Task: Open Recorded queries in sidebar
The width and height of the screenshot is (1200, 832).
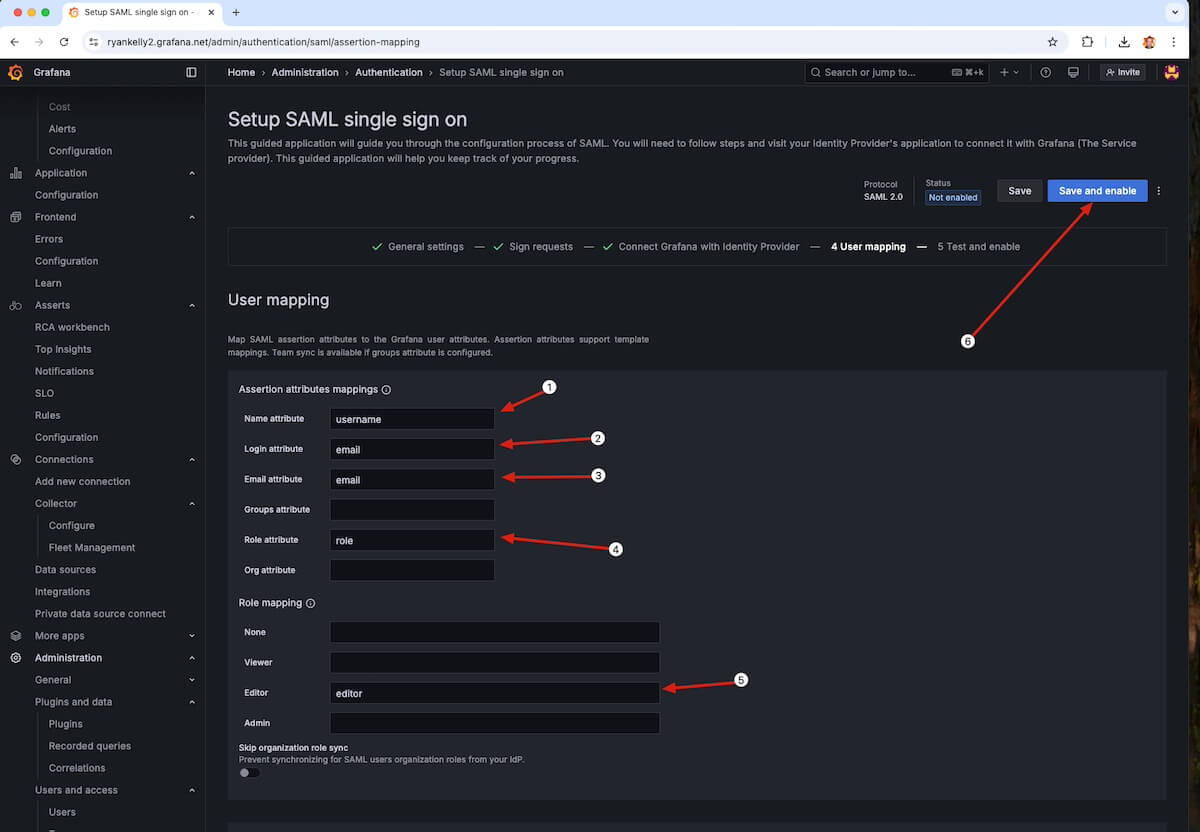Action: pyautogui.click(x=90, y=746)
